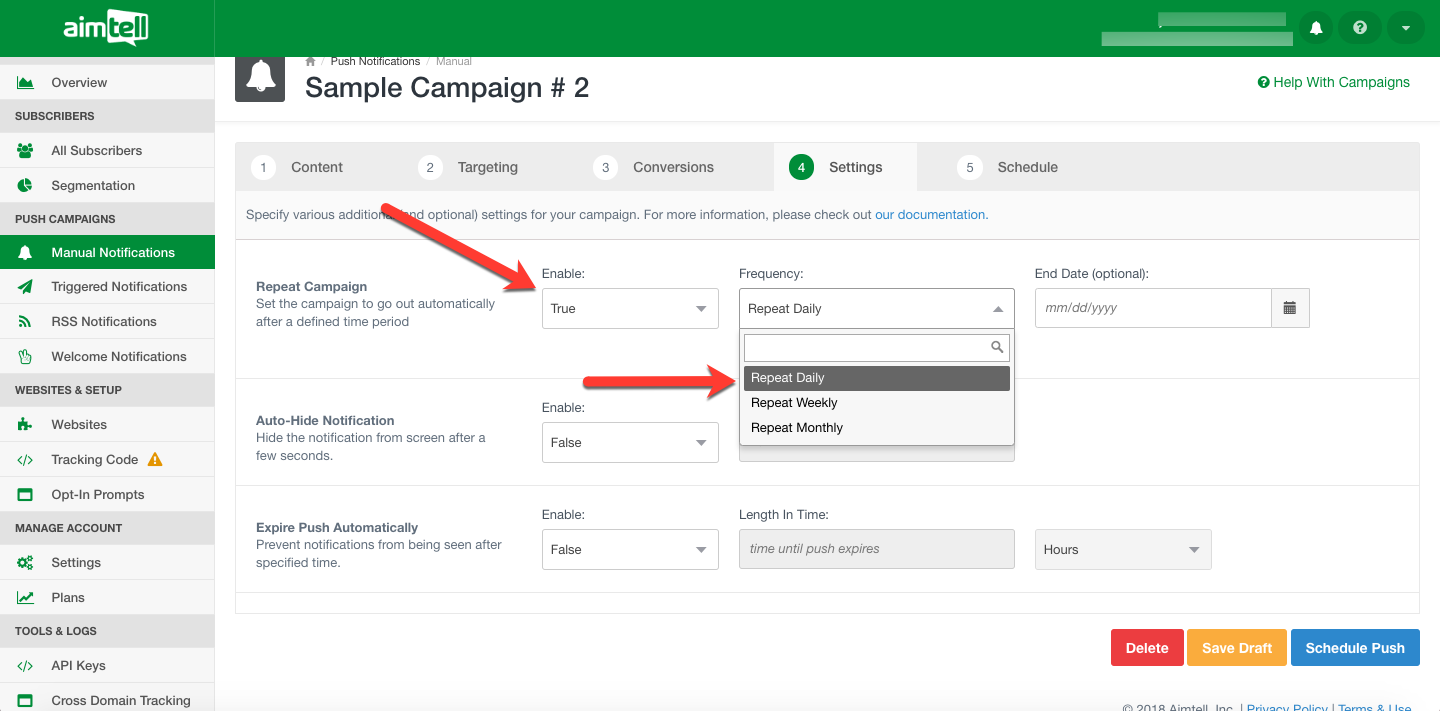1440x711 pixels.
Task: Open the account caret menu in header
Action: 1405,28
